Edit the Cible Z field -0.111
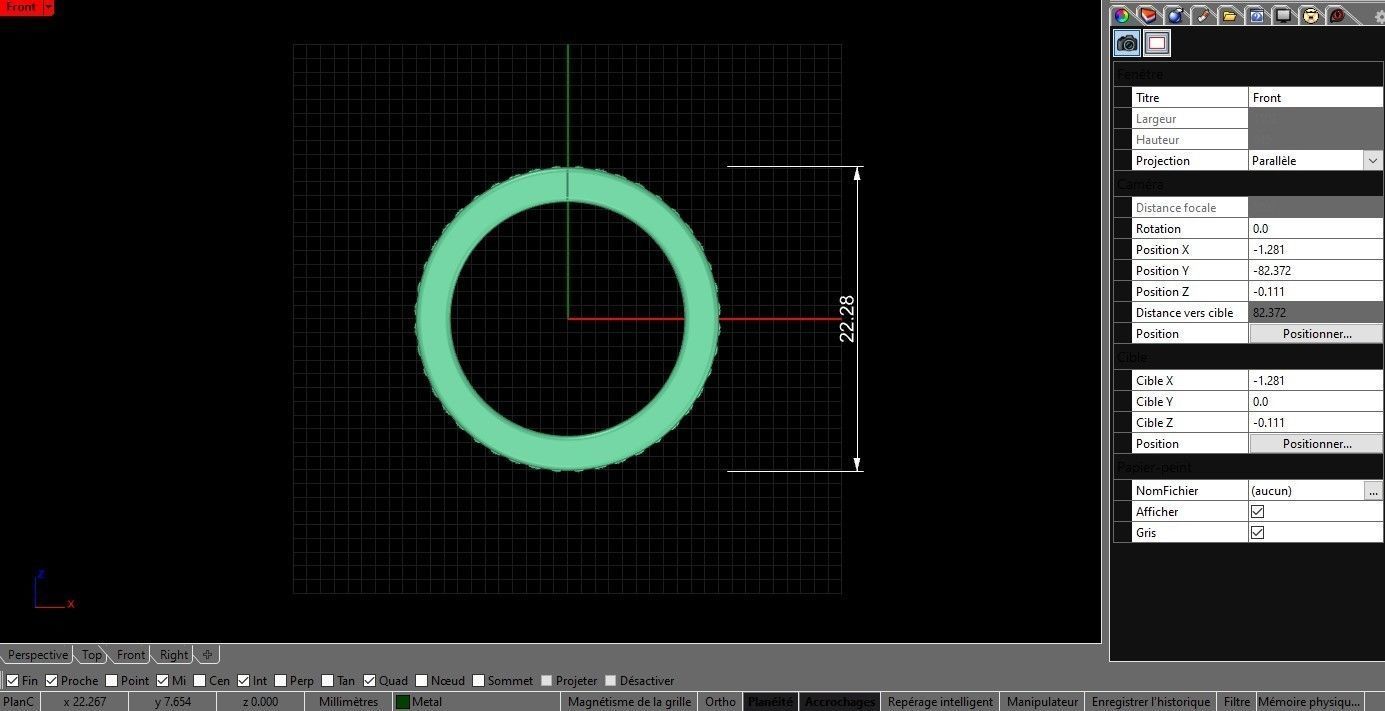This screenshot has height=711, width=1385. pos(1316,423)
